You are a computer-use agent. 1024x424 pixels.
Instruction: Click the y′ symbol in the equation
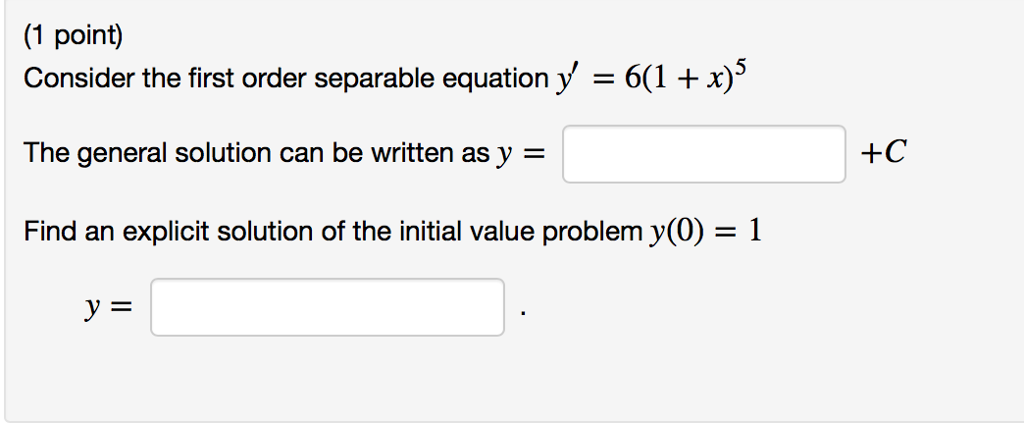(562, 80)
